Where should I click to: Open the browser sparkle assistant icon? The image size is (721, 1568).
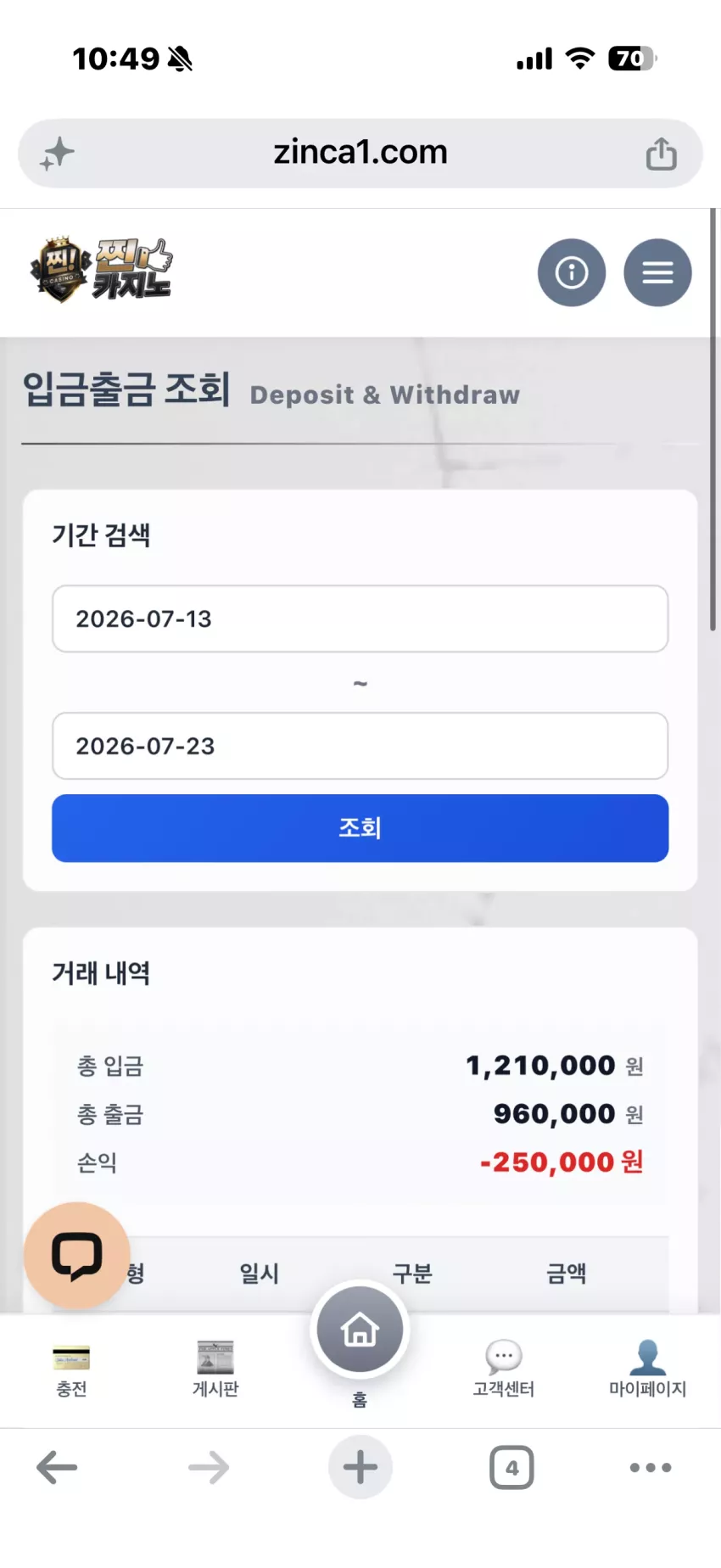tap(58, 154)
